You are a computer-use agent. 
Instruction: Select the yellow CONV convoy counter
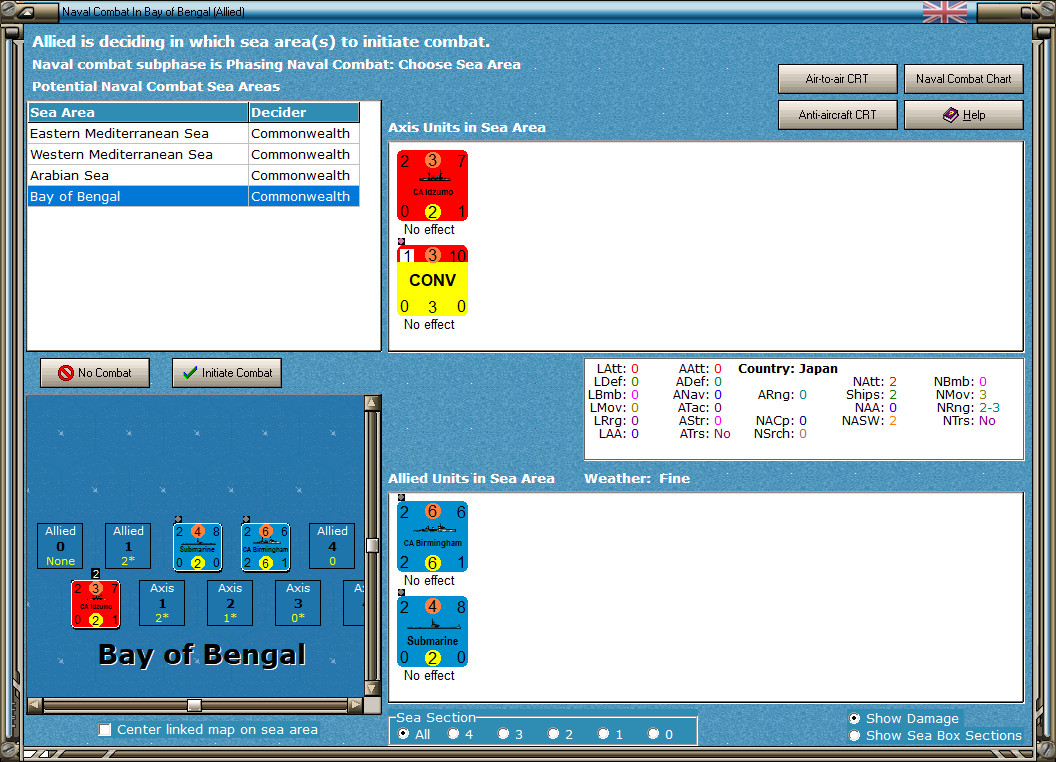(x=432, y=280)
